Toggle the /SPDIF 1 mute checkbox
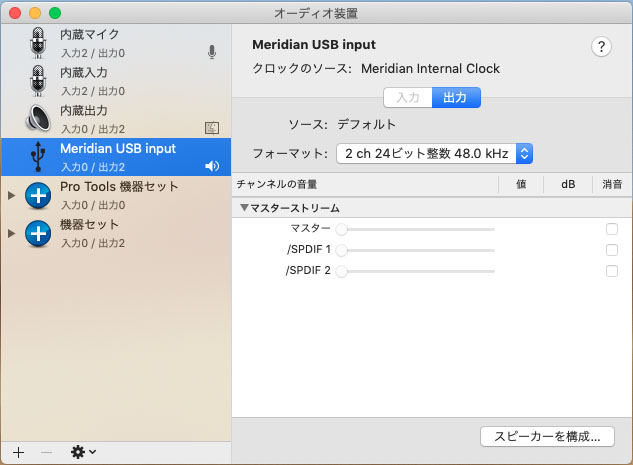 tap(612, 250)
